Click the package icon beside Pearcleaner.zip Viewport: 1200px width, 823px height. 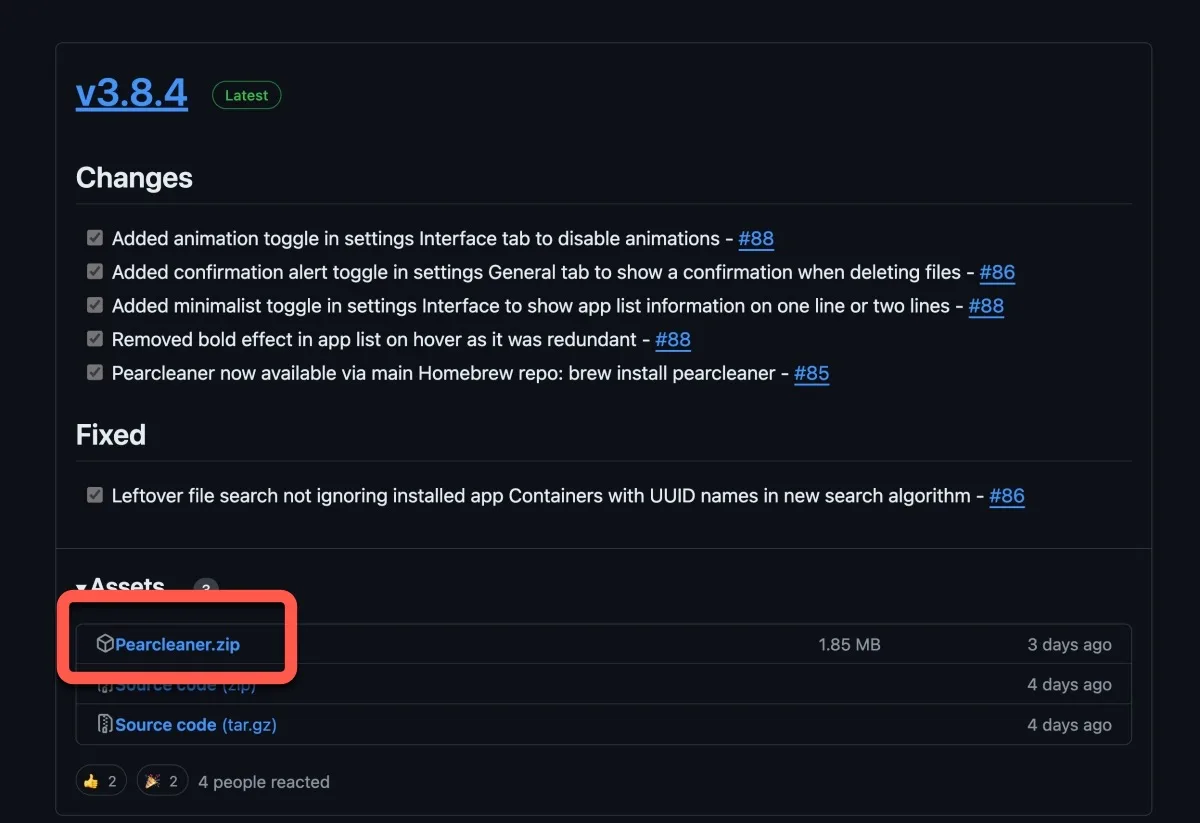104,644
